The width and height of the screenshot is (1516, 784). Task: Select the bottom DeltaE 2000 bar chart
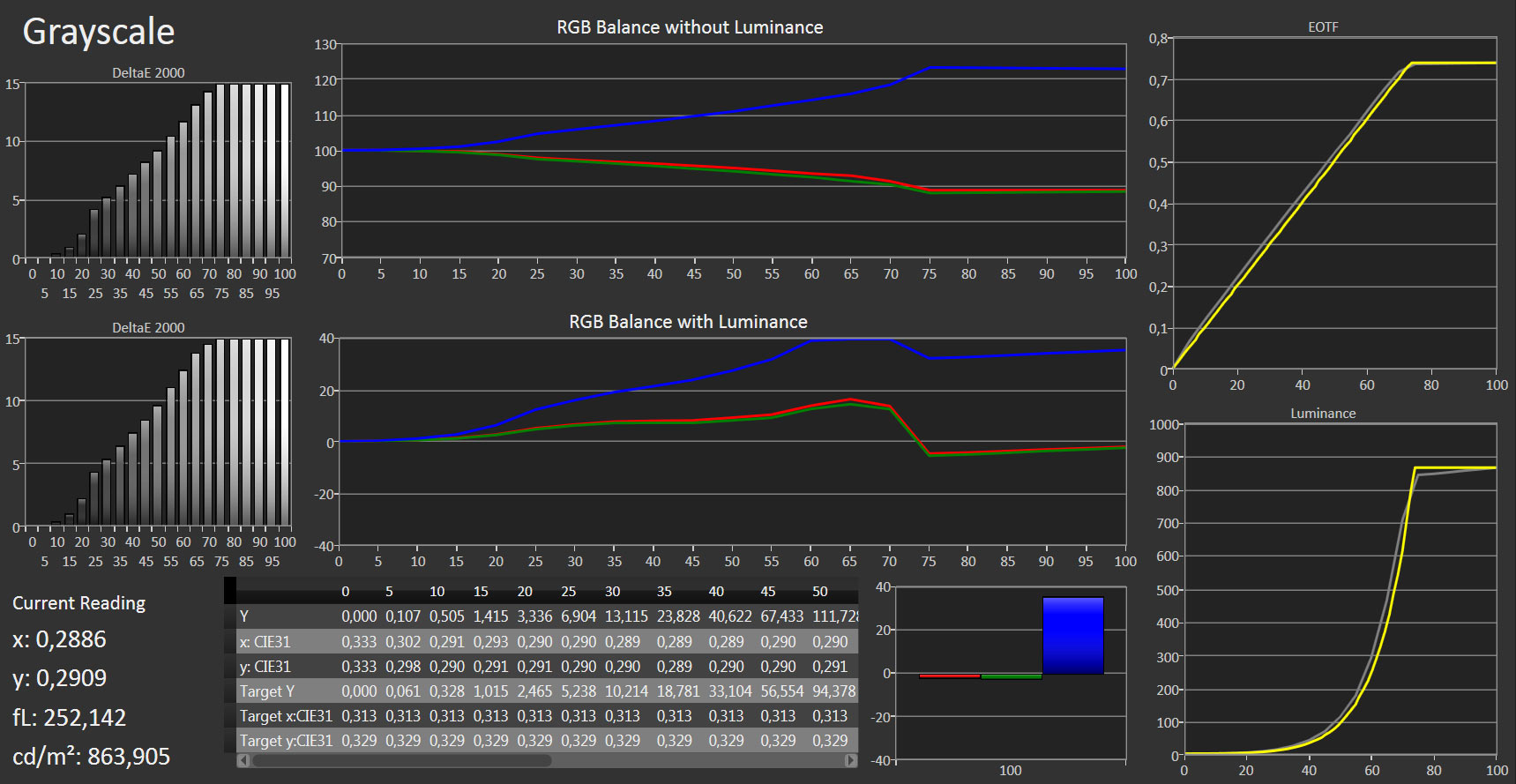[x=159, y=432]
